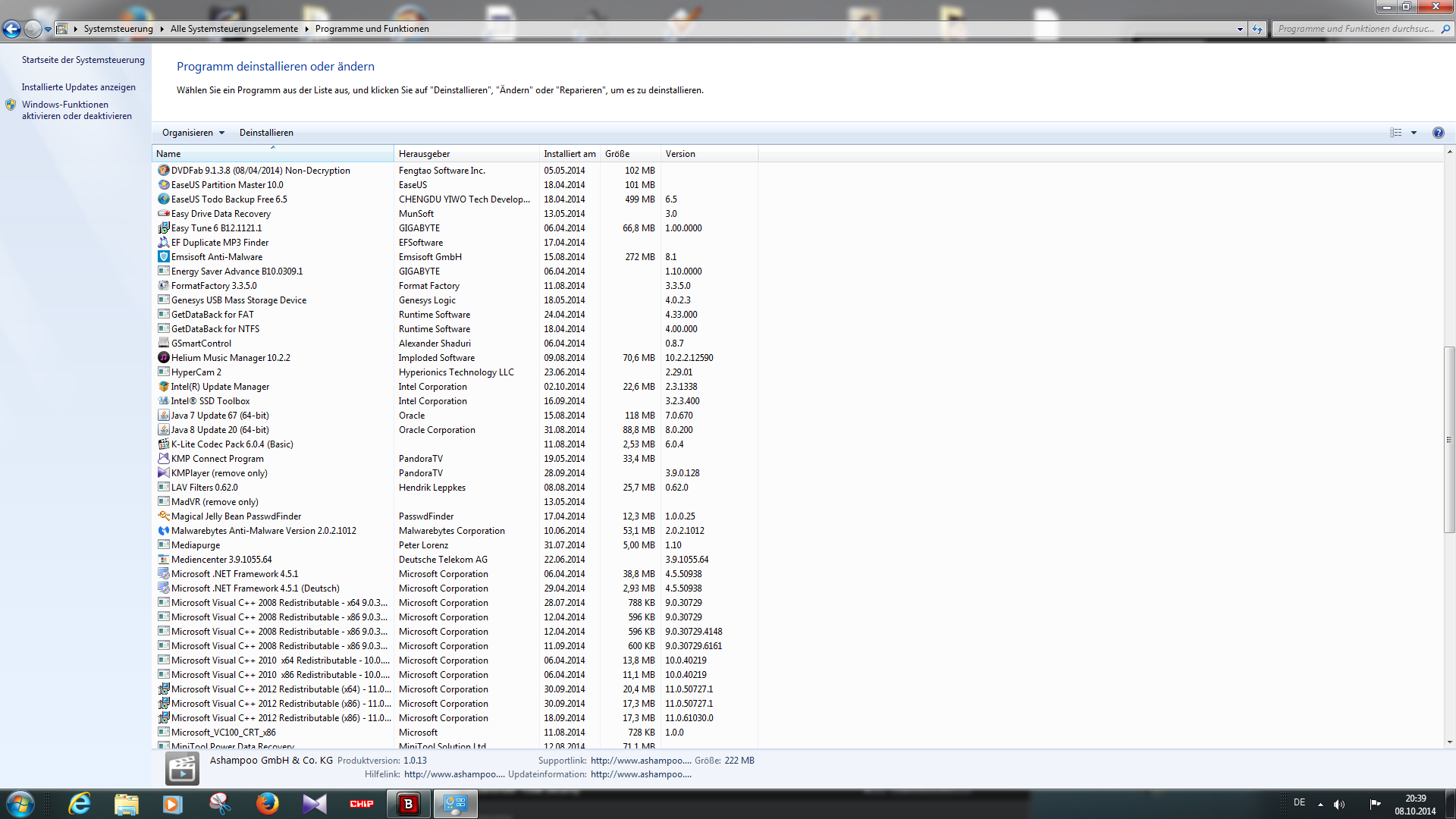Click the vertical scrollbar thumb

point(1449,440)
